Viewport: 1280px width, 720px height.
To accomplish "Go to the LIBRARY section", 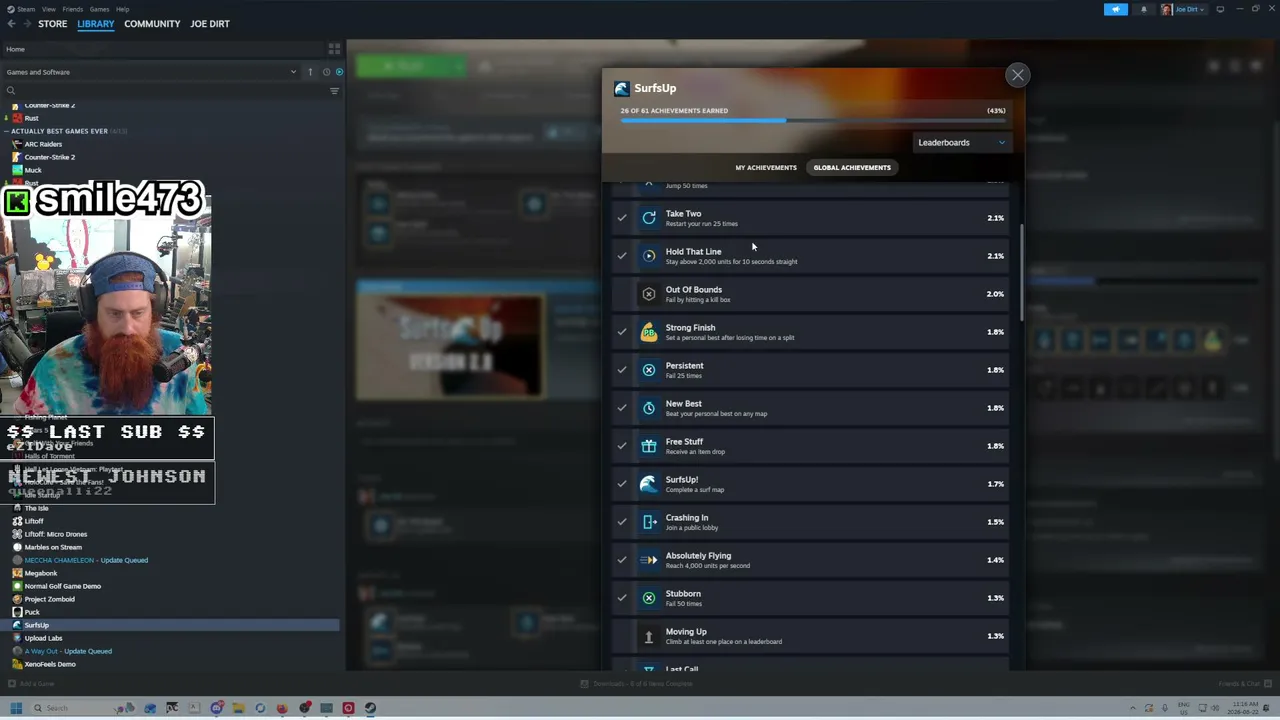I will coord(96,24).
